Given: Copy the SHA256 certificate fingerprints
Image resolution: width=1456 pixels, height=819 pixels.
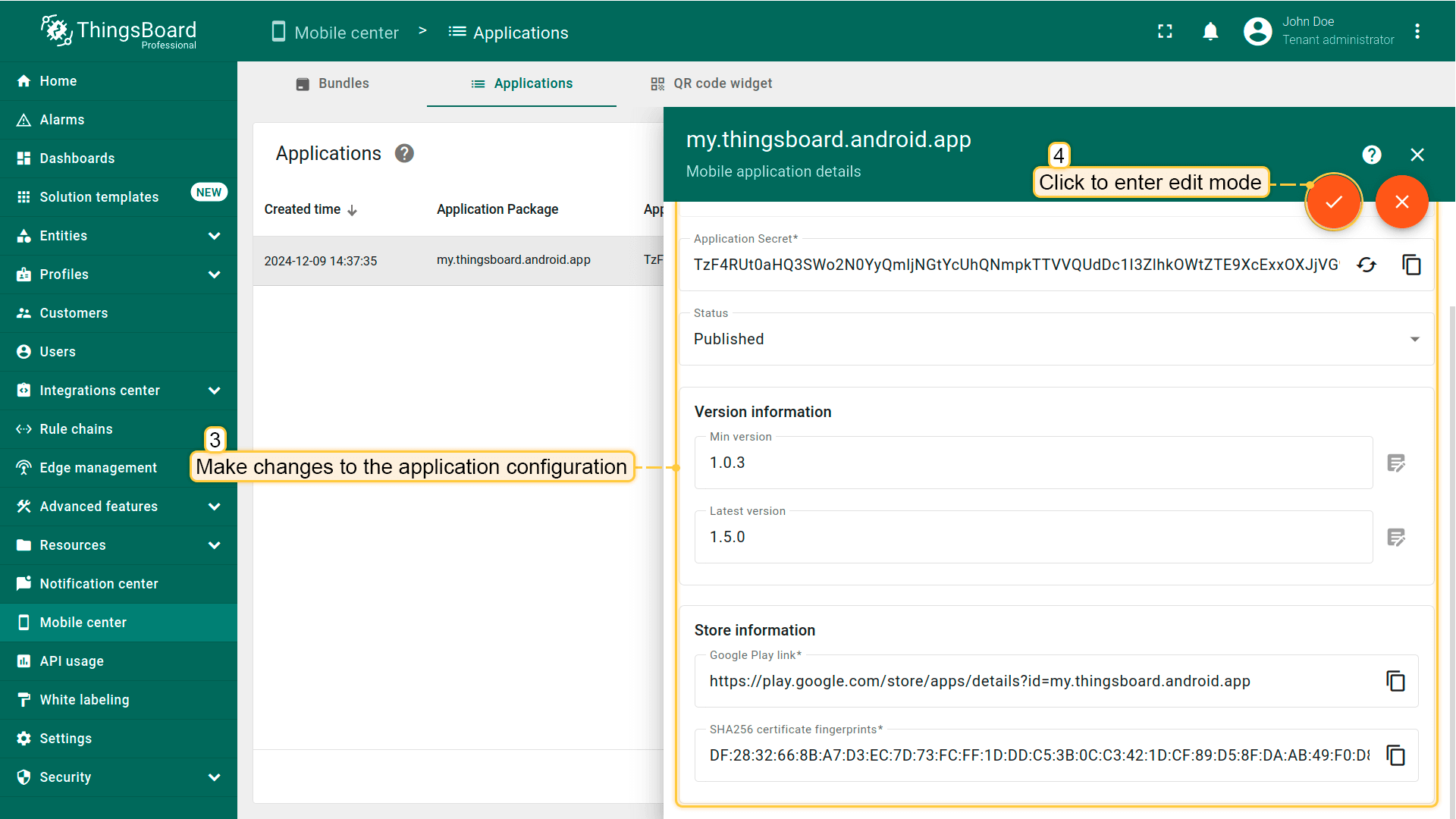Looking at the screenshot, I should click(1395, 755).
